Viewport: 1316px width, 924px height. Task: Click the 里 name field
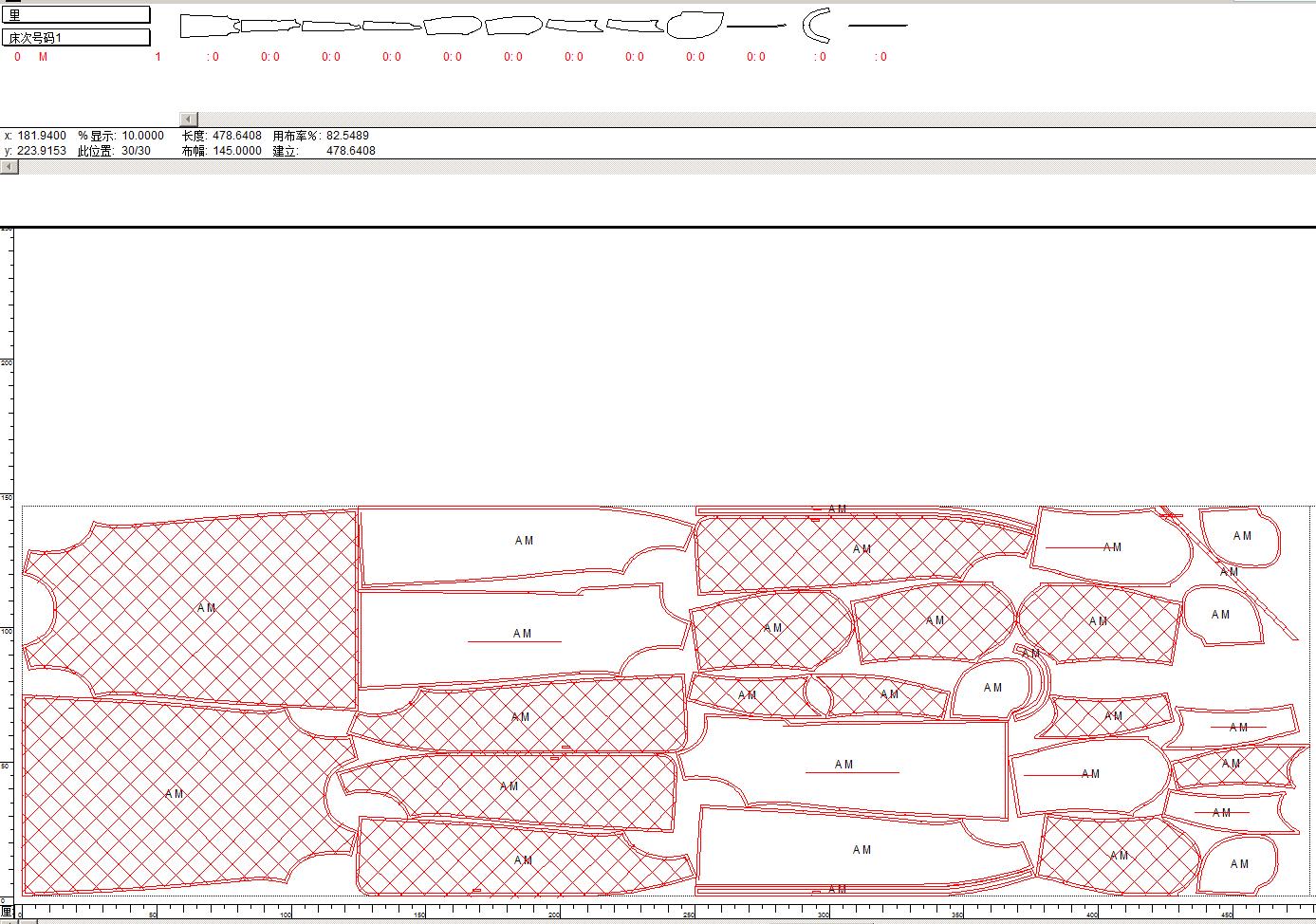pos(76,14)
